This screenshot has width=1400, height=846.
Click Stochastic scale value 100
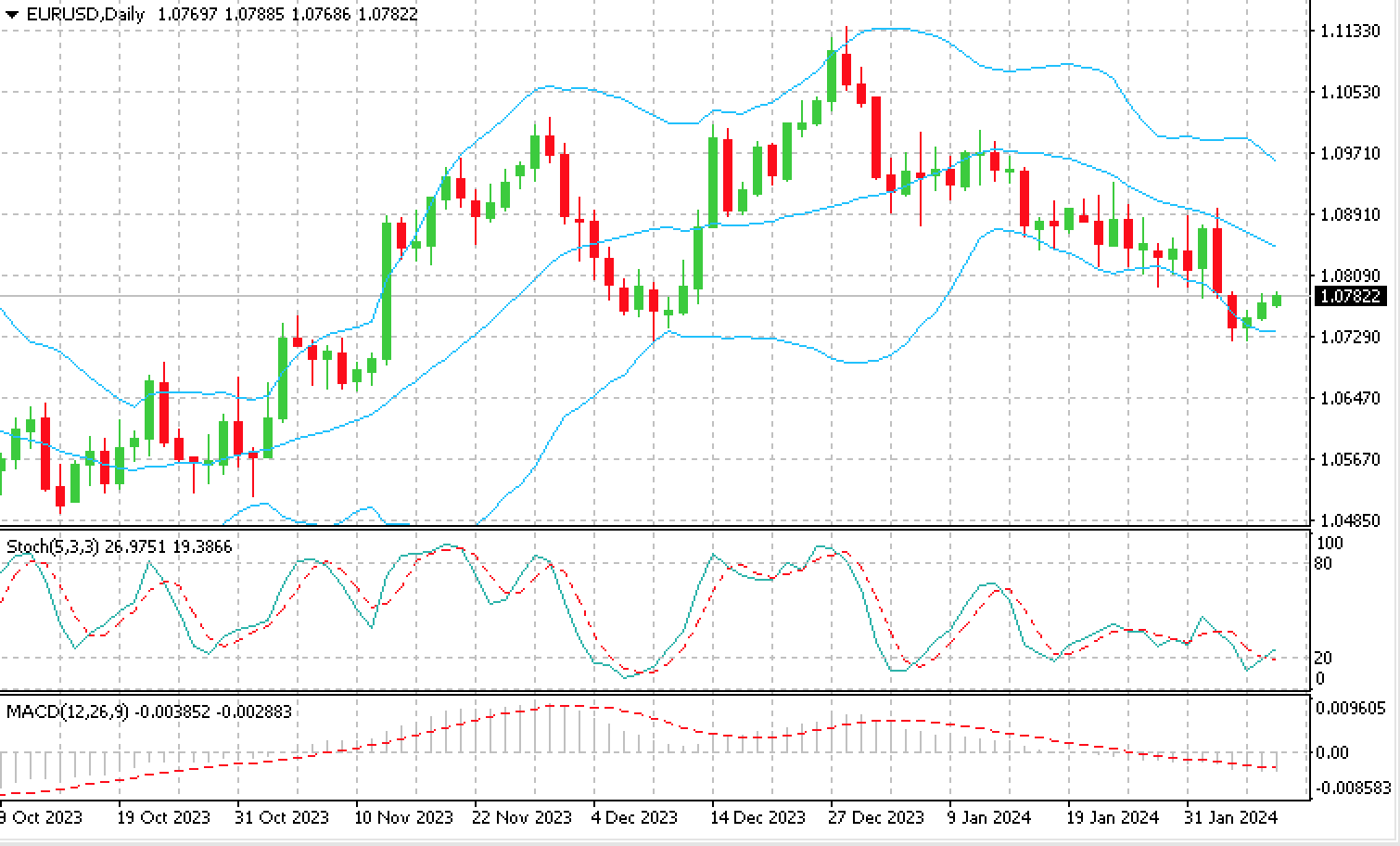[x=1330, y=544]
